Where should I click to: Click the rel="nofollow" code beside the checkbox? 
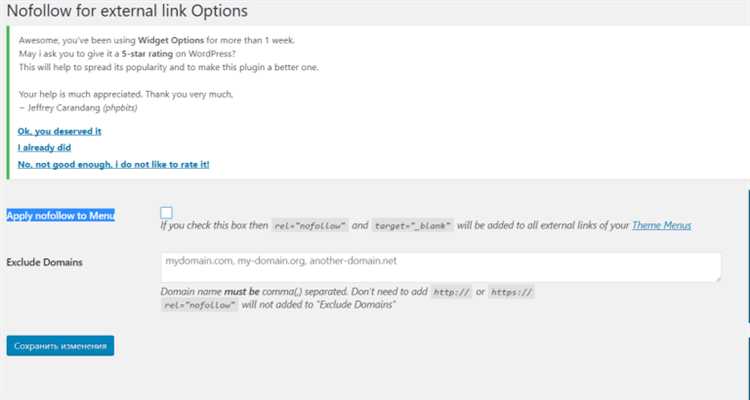tap(310, 225)
